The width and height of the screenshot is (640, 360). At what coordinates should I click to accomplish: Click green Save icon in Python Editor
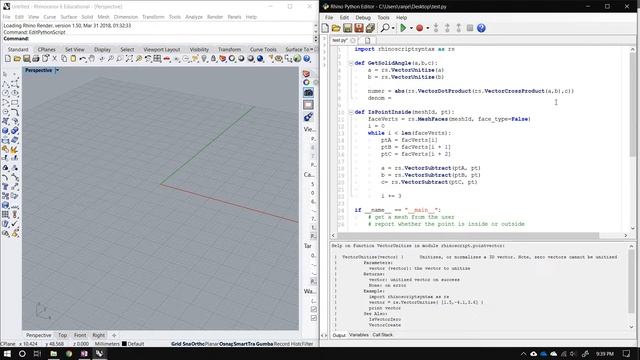347,28
